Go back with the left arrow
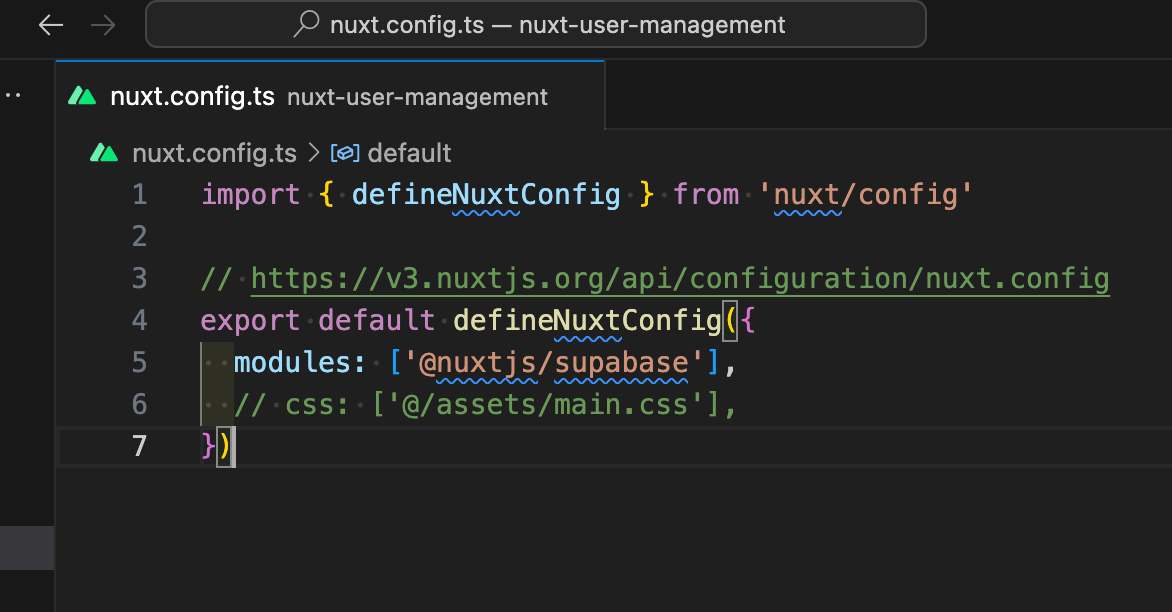Screen dimensions: 1172x612 51,25
